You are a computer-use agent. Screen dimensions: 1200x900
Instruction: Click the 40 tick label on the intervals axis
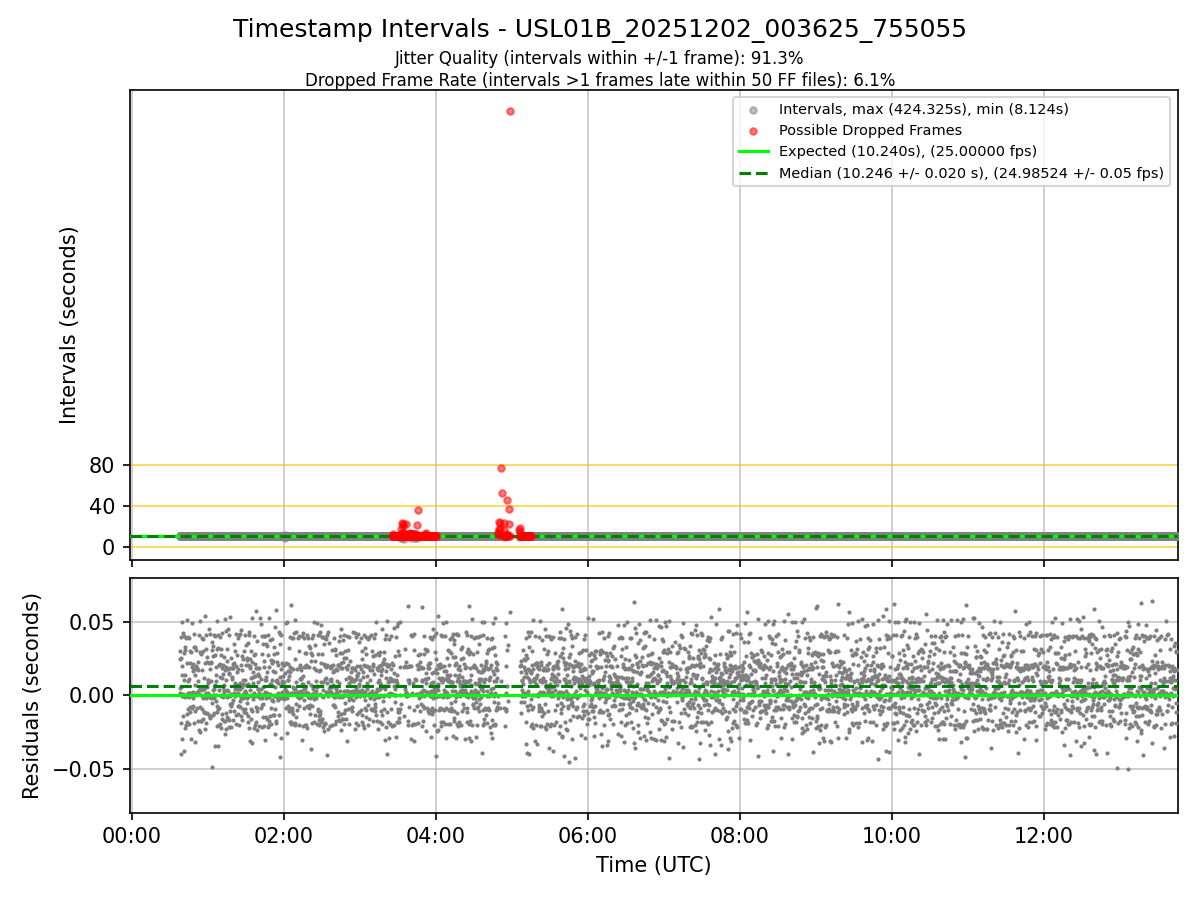pyautogui.click(x=102, y=506)
